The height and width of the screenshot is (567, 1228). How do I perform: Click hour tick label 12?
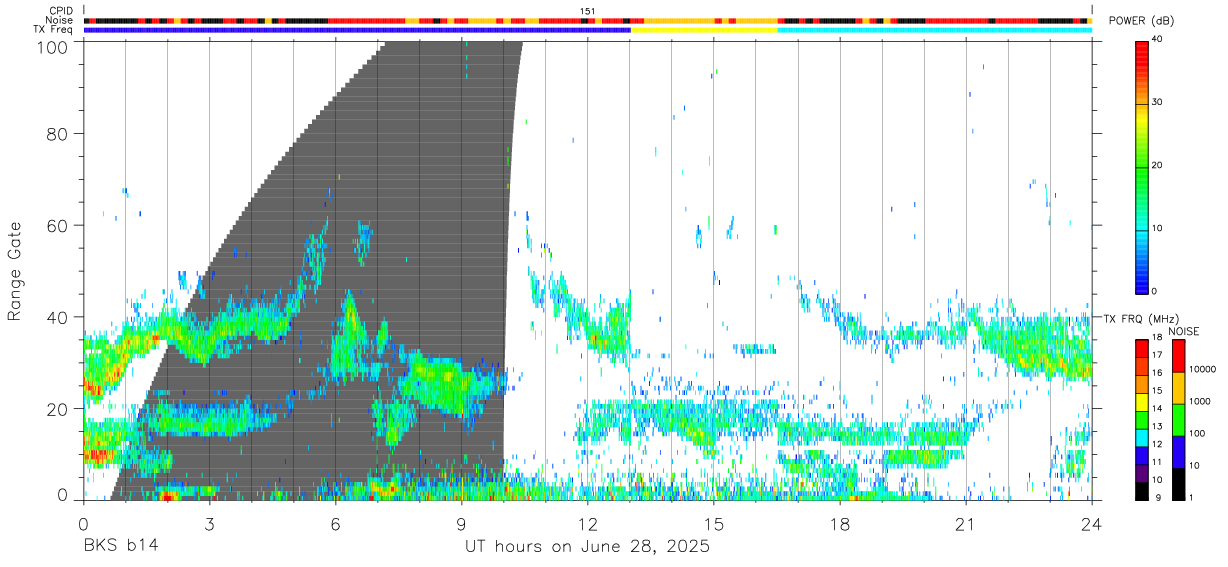(x=587, y=523)
